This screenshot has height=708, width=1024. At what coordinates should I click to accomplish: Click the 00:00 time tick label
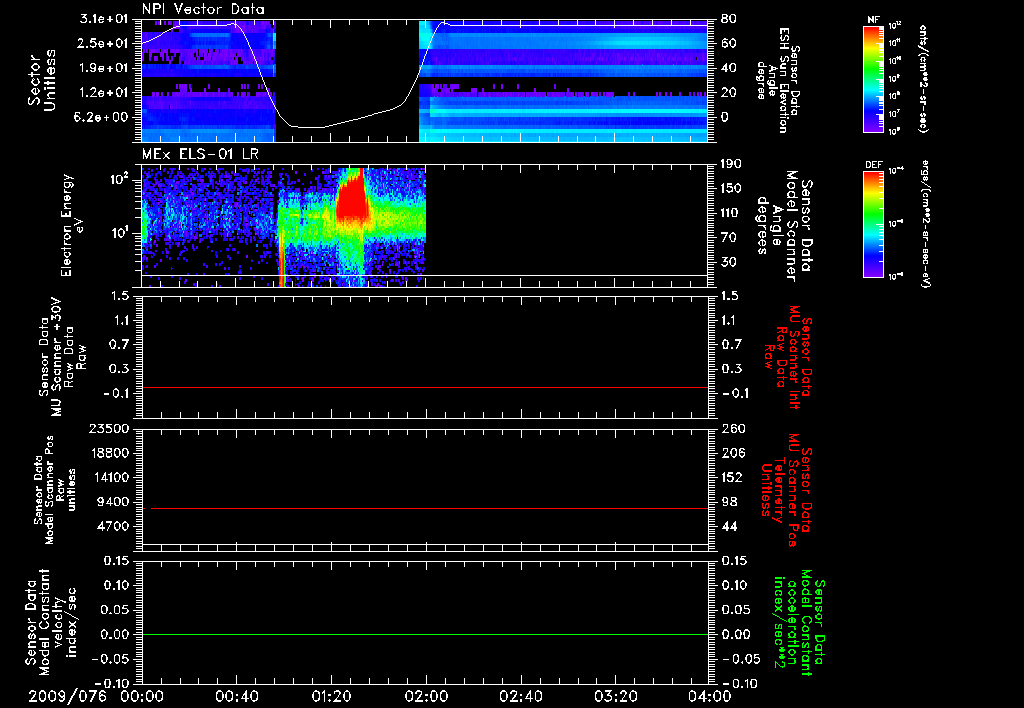pos(142,696)
